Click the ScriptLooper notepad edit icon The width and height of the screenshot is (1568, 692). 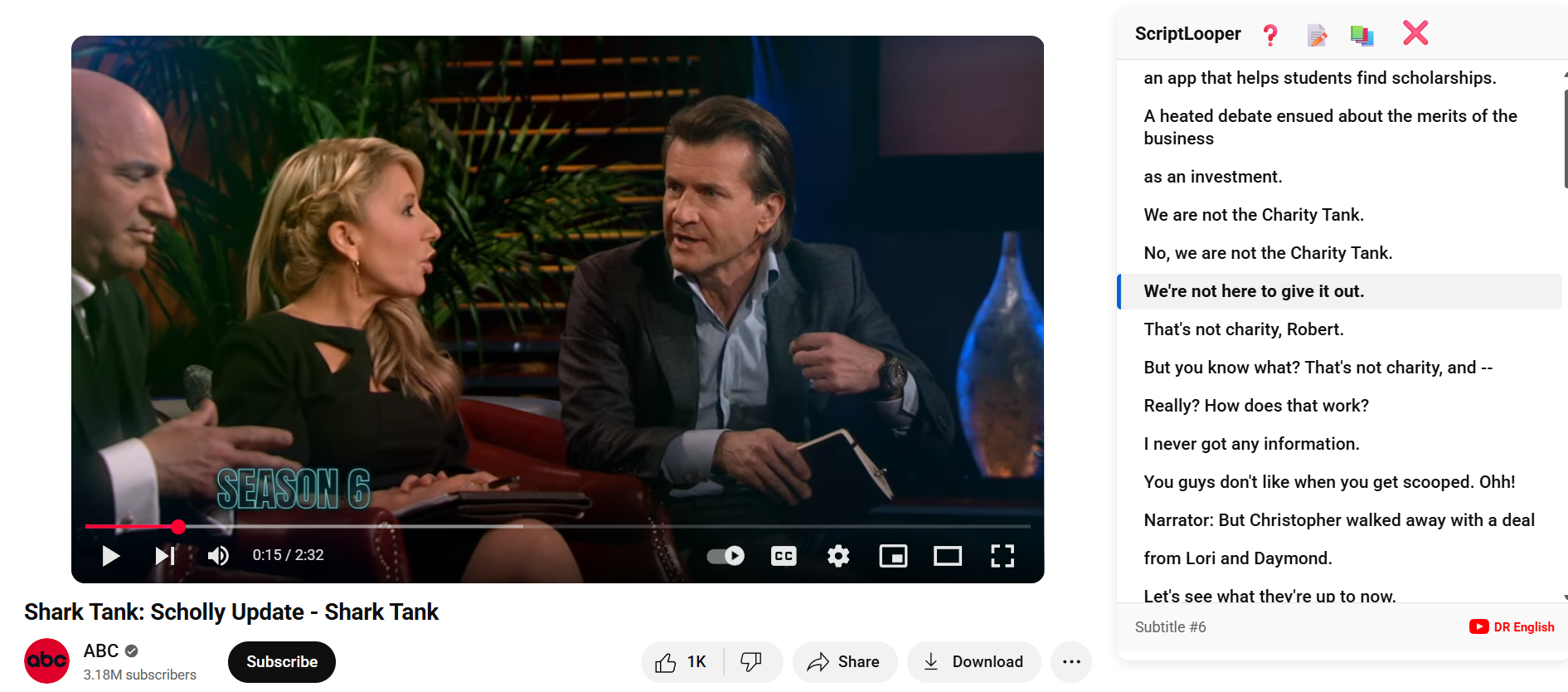(1317, 34)
